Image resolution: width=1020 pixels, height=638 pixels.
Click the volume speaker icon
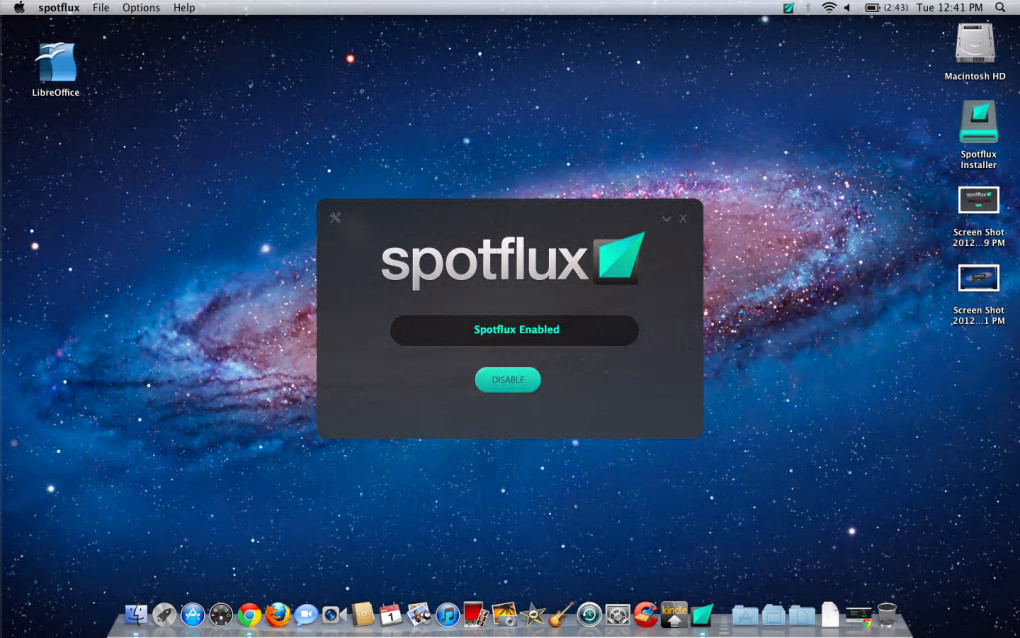(848, 8)
